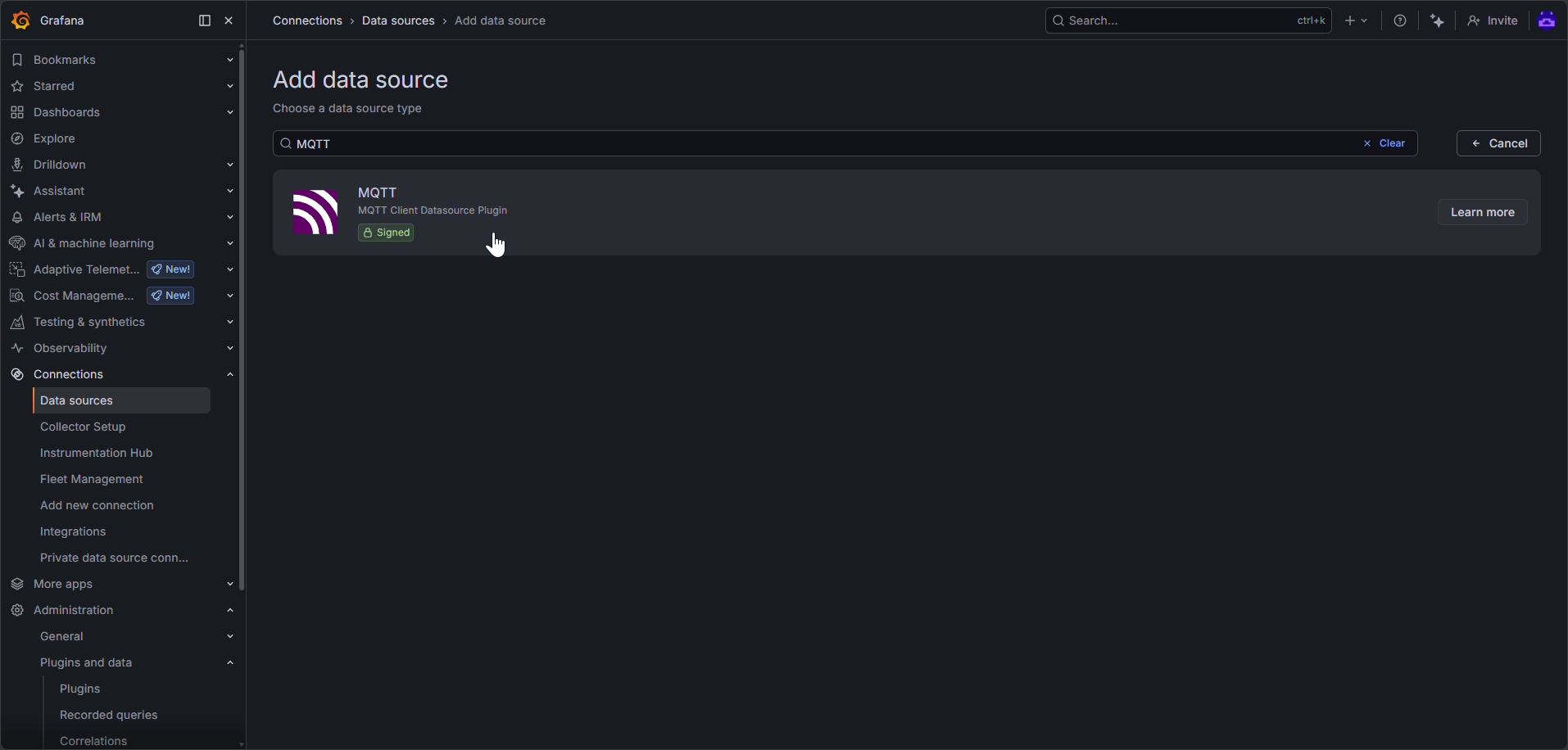Collapse the Connections section chevron
The height and width of the screenshot is (750, 1568).
[x=230, y=374]
